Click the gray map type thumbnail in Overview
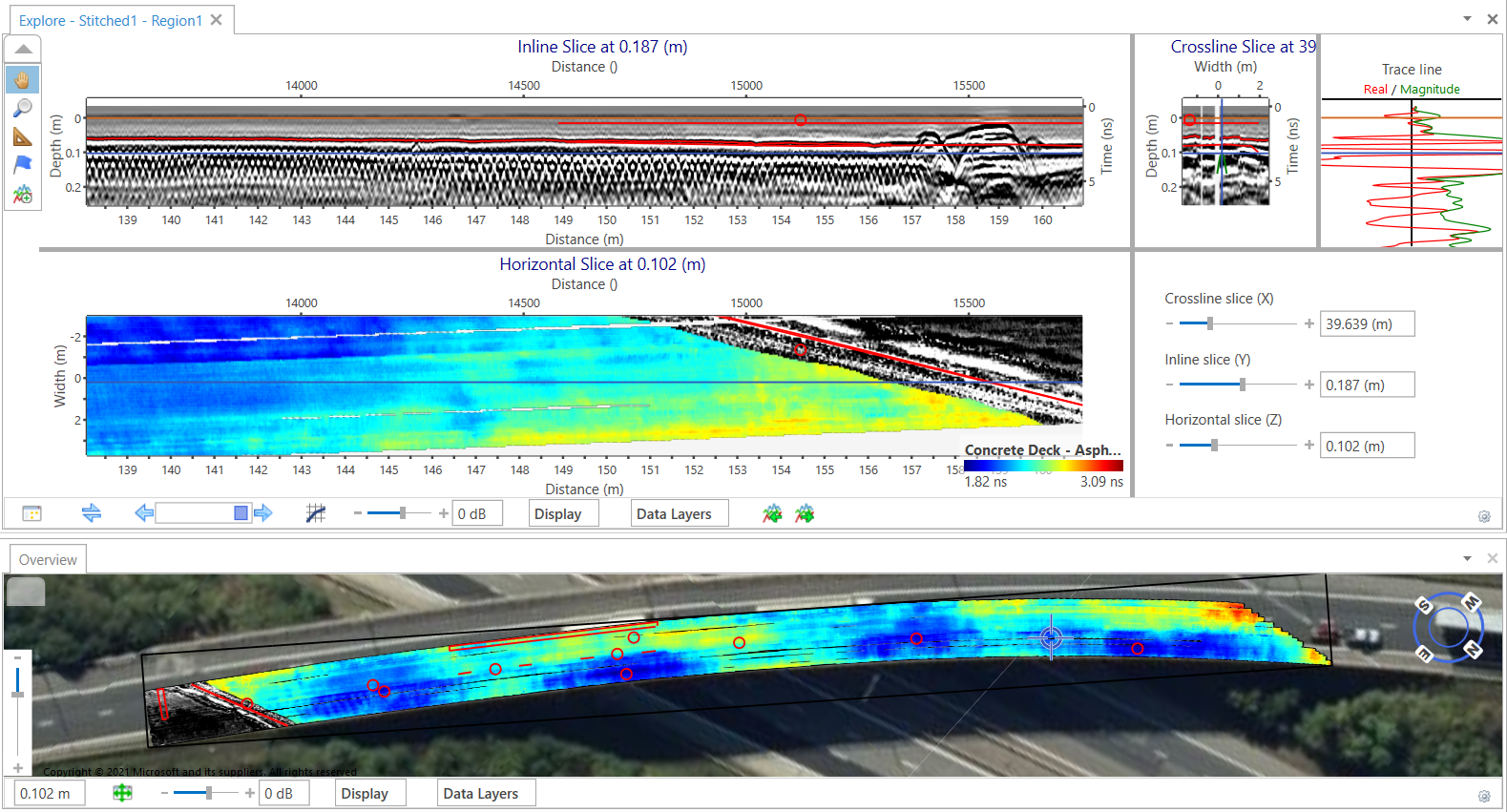The height and width of the screenshot is (812, 1507). pyautogui.click(x=26, y=592)
